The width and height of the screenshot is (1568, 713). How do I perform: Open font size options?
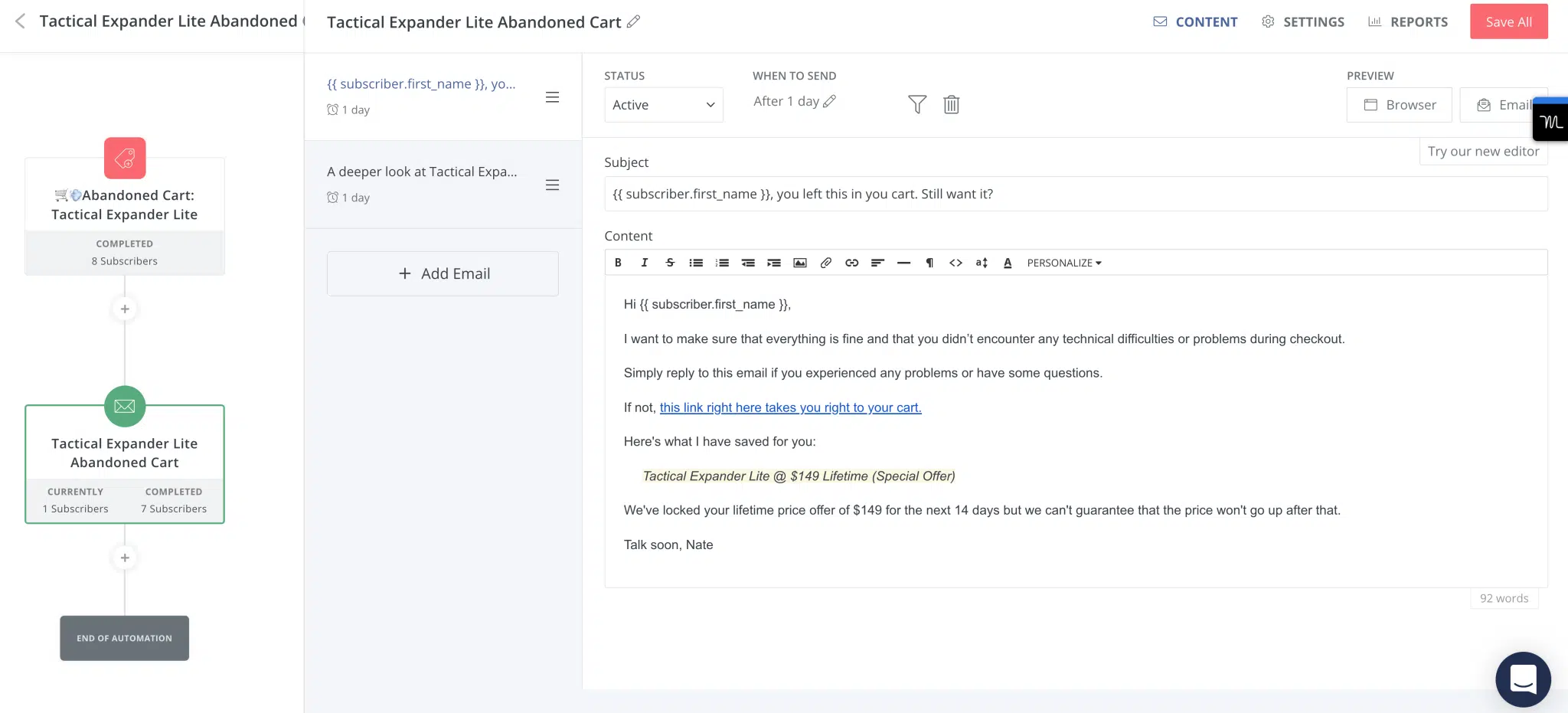click(982, 263)
